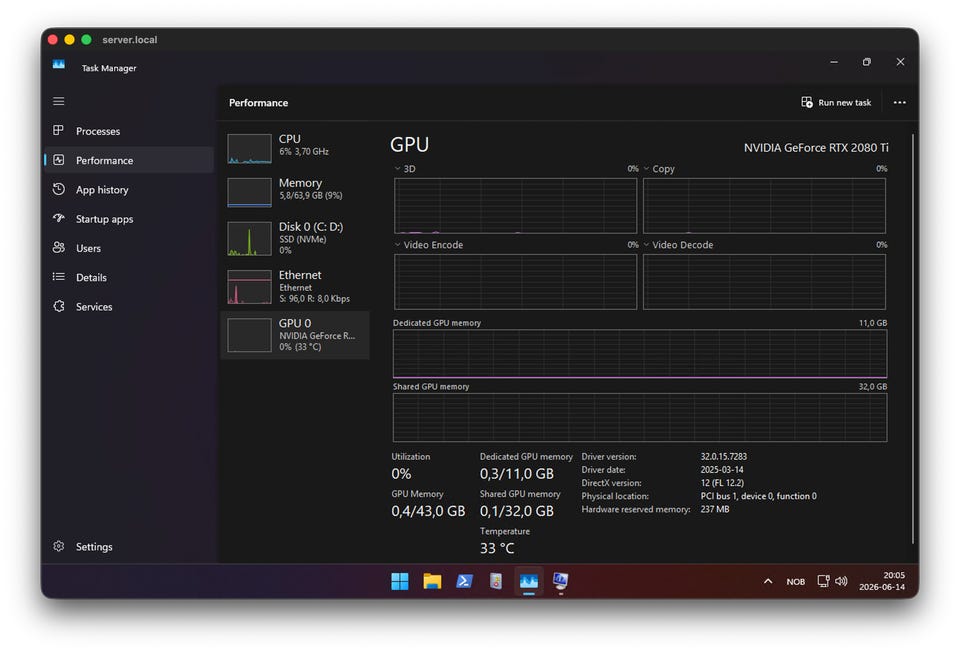Click the Task Manager taskbar icon

pyautogui.click(x=528, y=581)
